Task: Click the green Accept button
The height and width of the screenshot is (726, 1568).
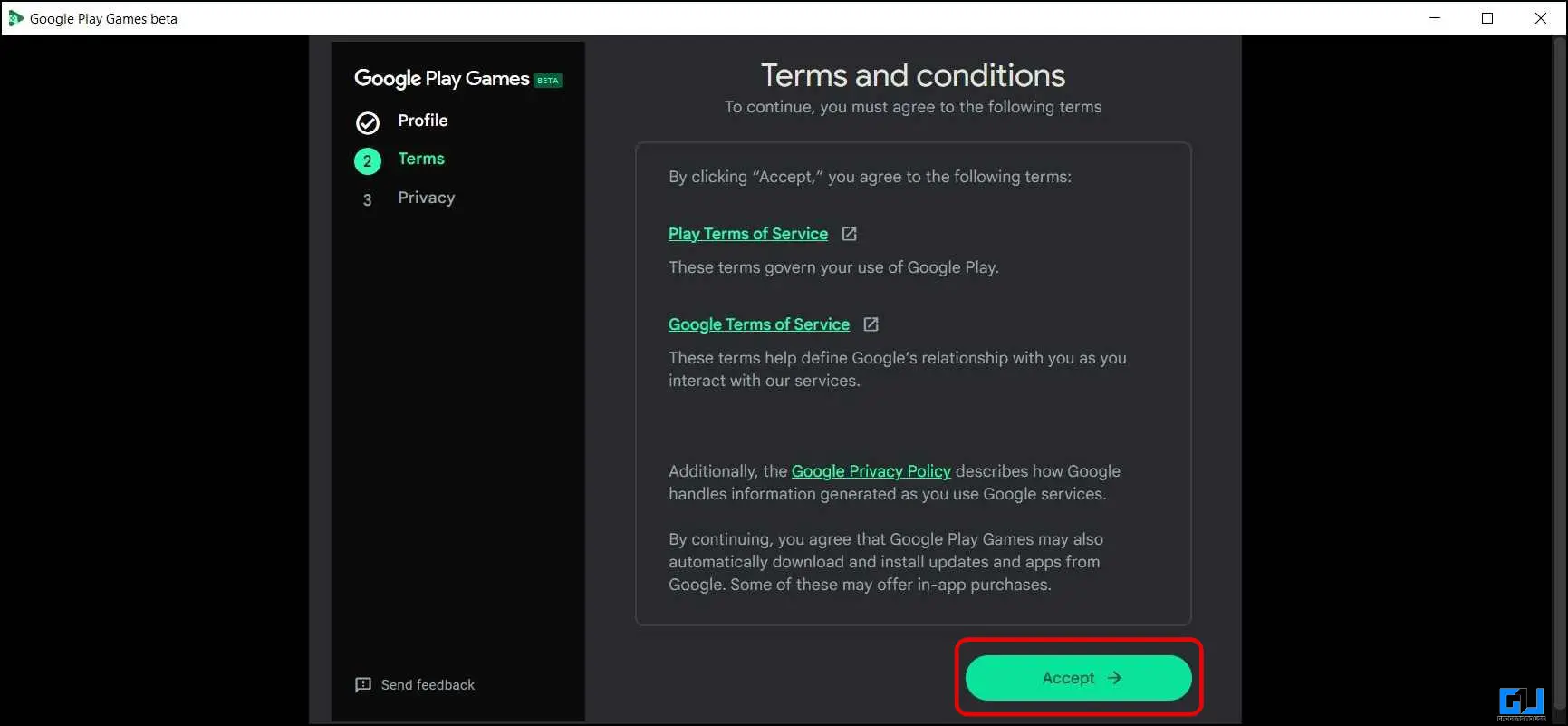Action: 1078,678
